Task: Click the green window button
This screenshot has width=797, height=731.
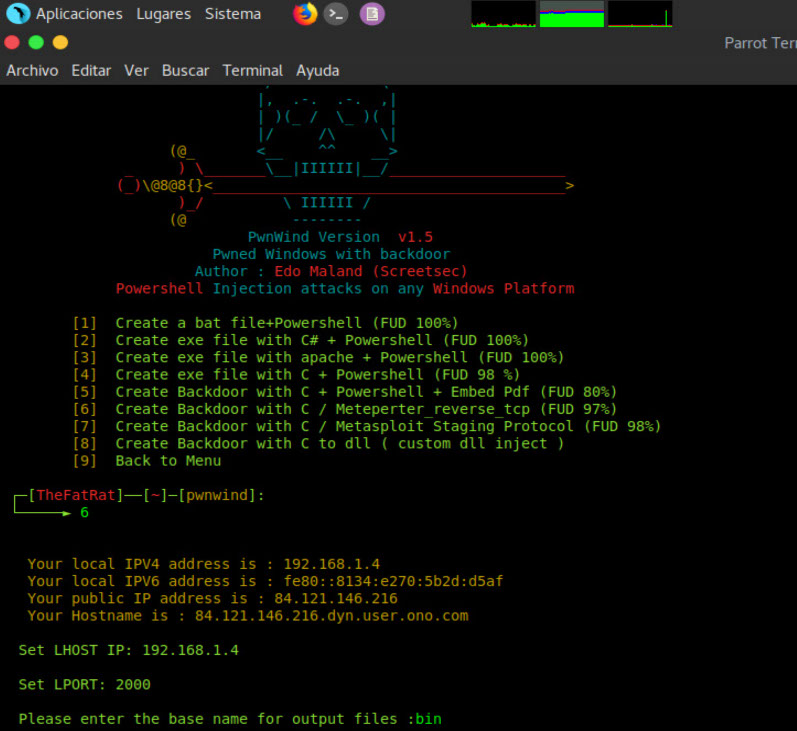Action: (x=36, y=43)
